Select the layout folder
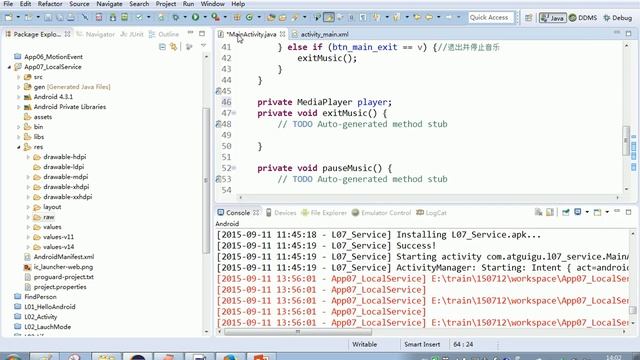This screenshot has height=360, width=640. 52,207
